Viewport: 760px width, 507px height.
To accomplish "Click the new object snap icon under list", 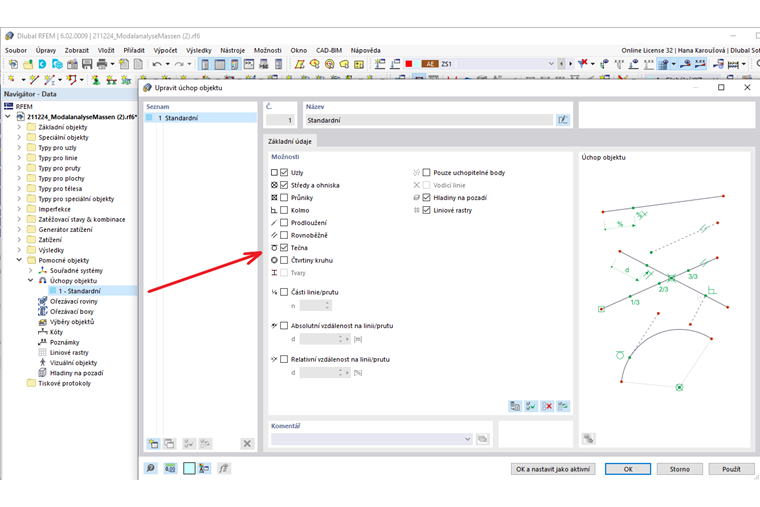I will point(154,444).
